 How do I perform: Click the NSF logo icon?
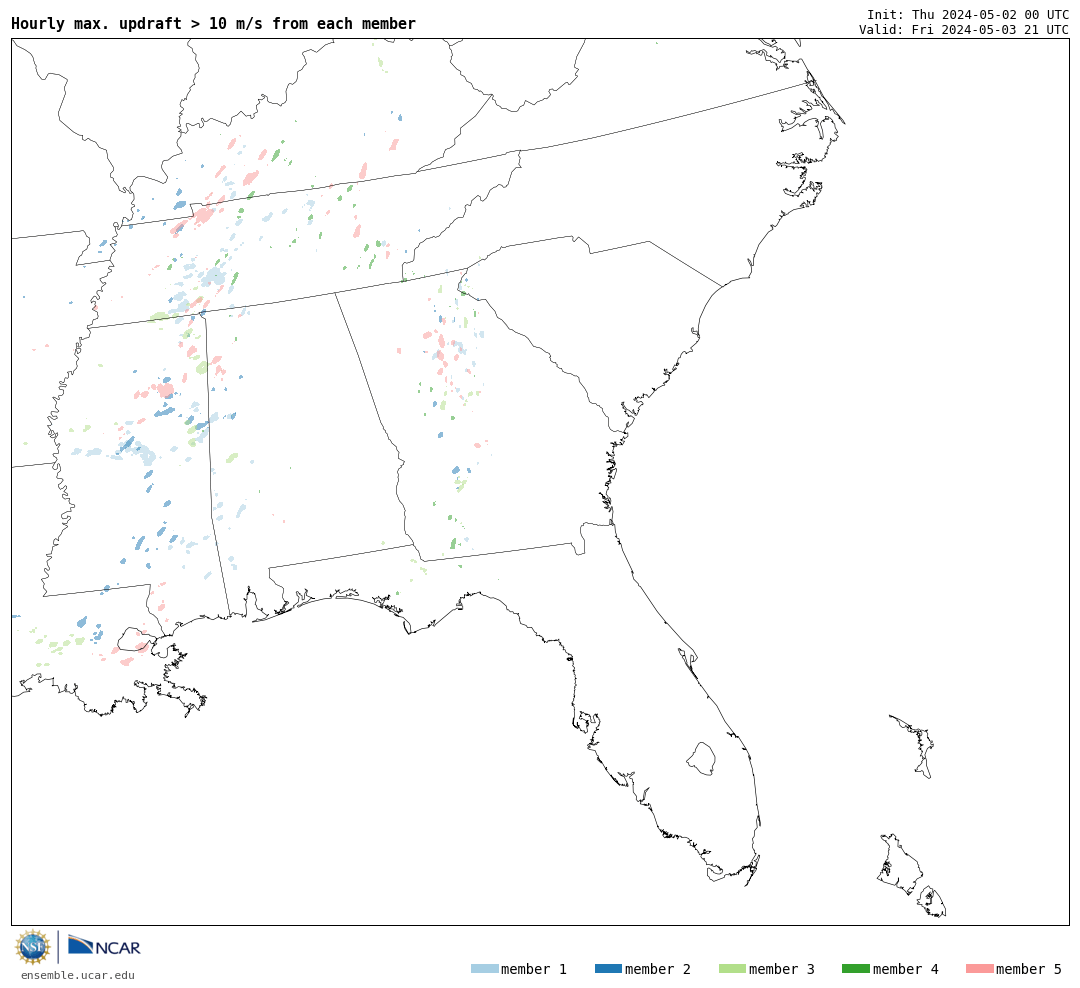pyautogui.click(x=32, y=947)
